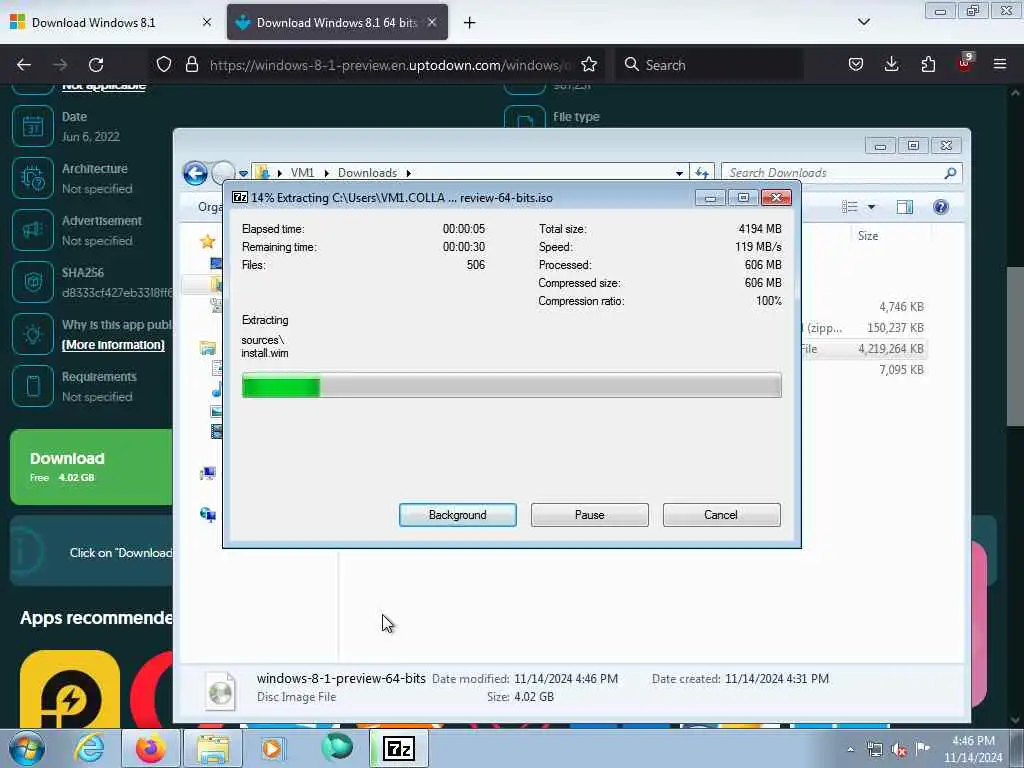
Task: Click the Firefox URL address bar
Action: point(389,65)
